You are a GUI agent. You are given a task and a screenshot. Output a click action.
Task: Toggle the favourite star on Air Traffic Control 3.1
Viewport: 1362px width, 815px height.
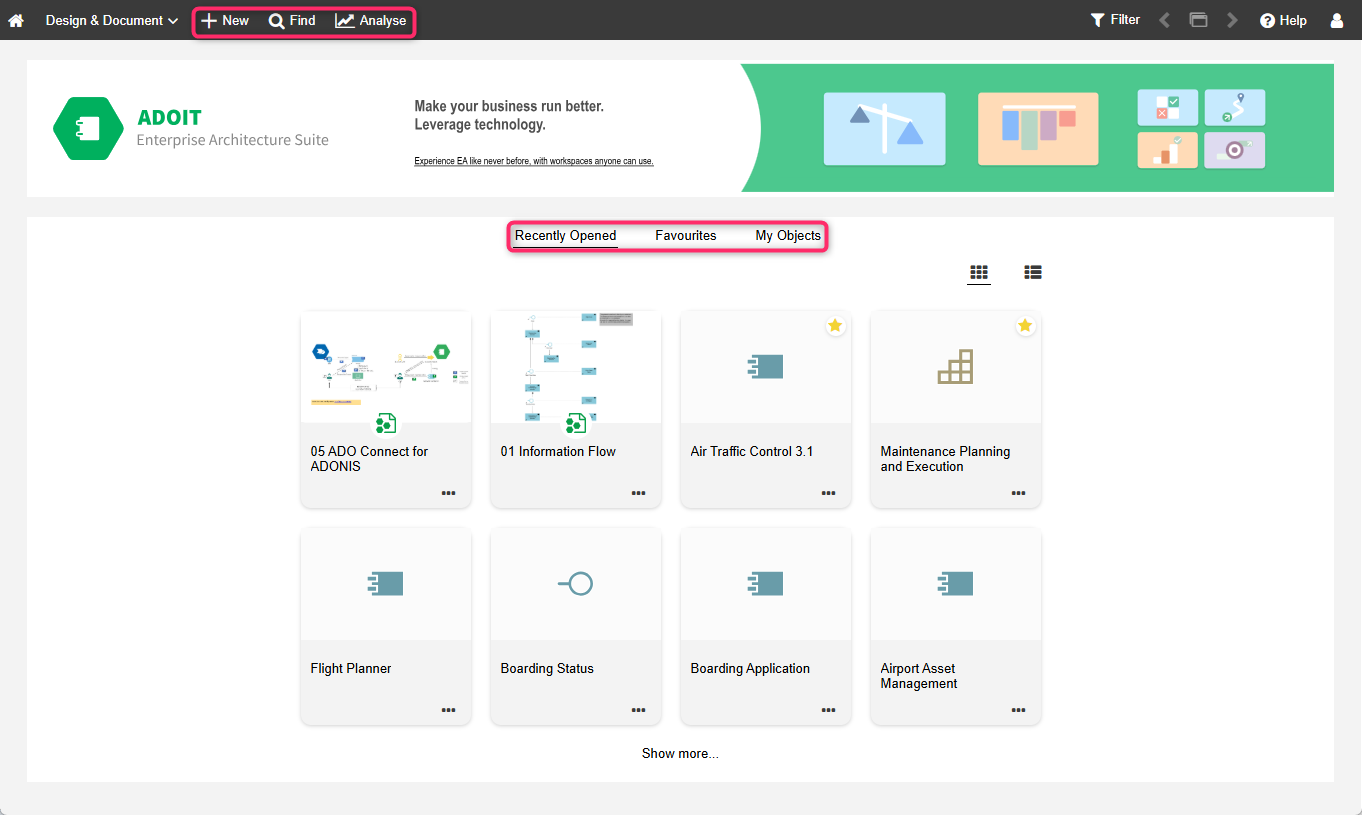click(x=835, y=325)
